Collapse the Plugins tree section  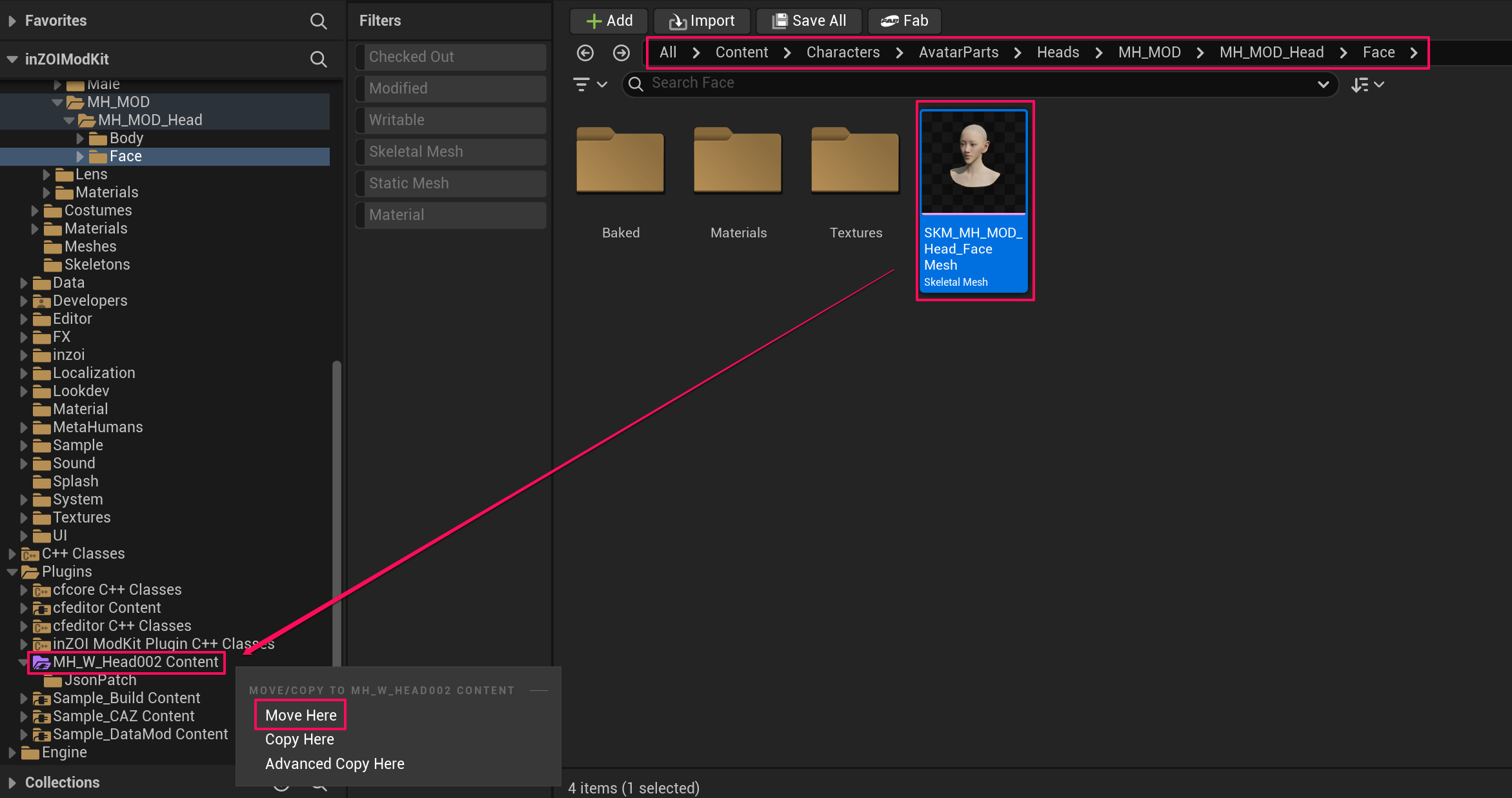(13, 572)
